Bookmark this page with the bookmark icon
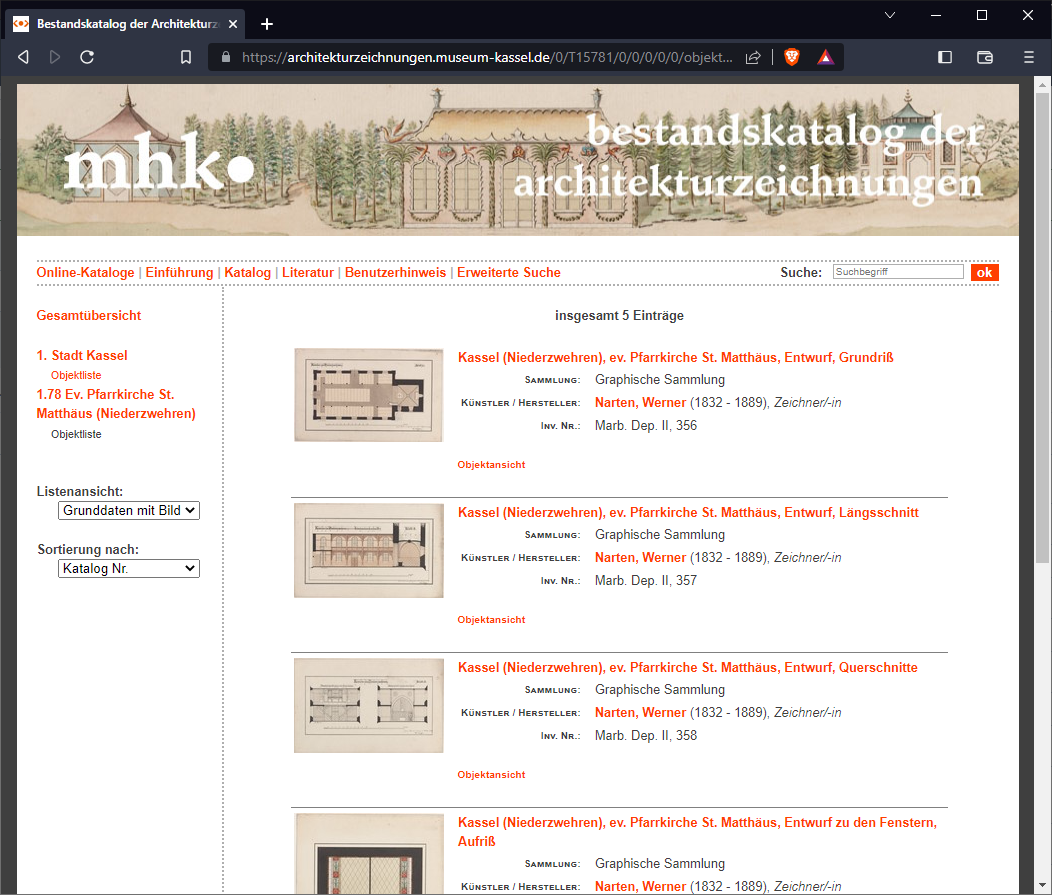Image resolution: width=1052 pixels, height=895 pixels. pos(186,57)
